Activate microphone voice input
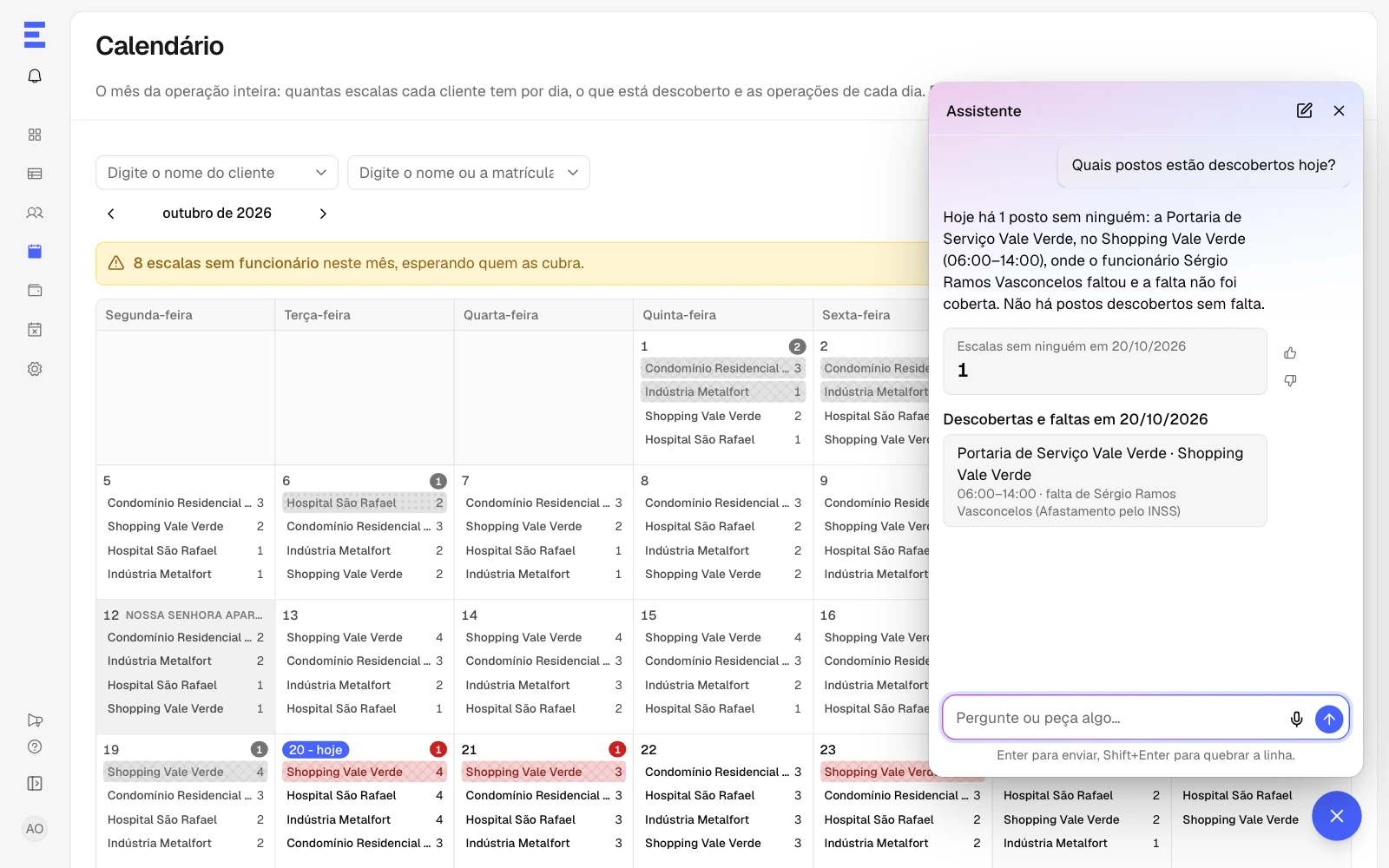Image resolution: width=1389 pixels, height=868 pixels. point(1296,719)
